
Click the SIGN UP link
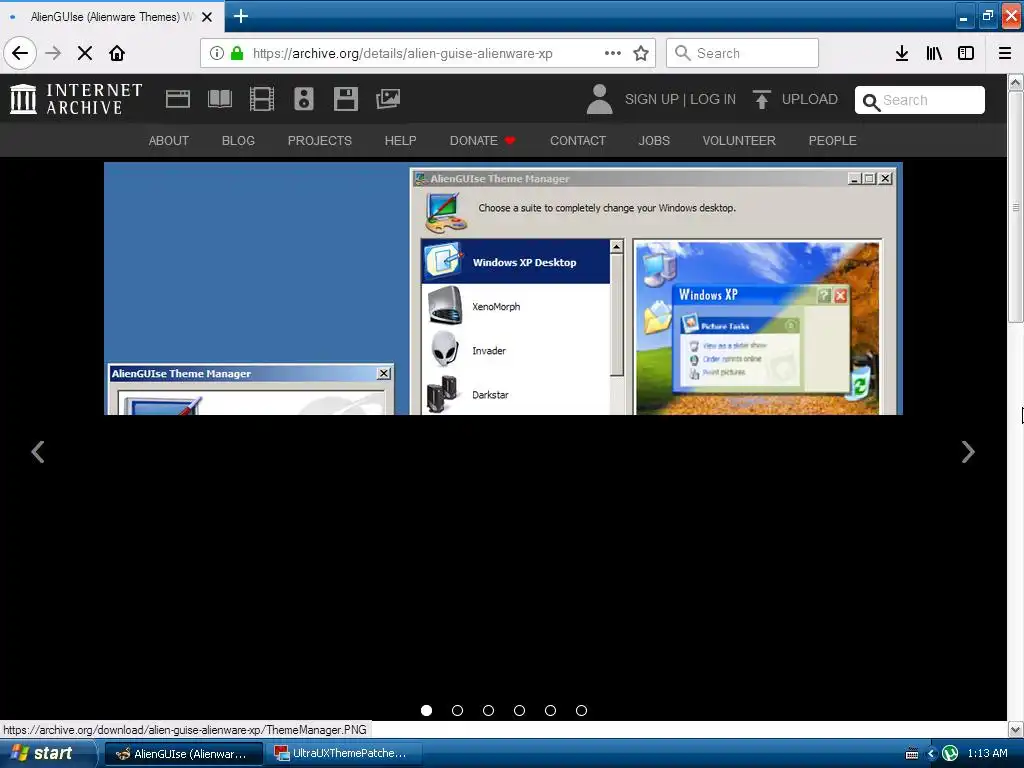[x=651, y=99]
